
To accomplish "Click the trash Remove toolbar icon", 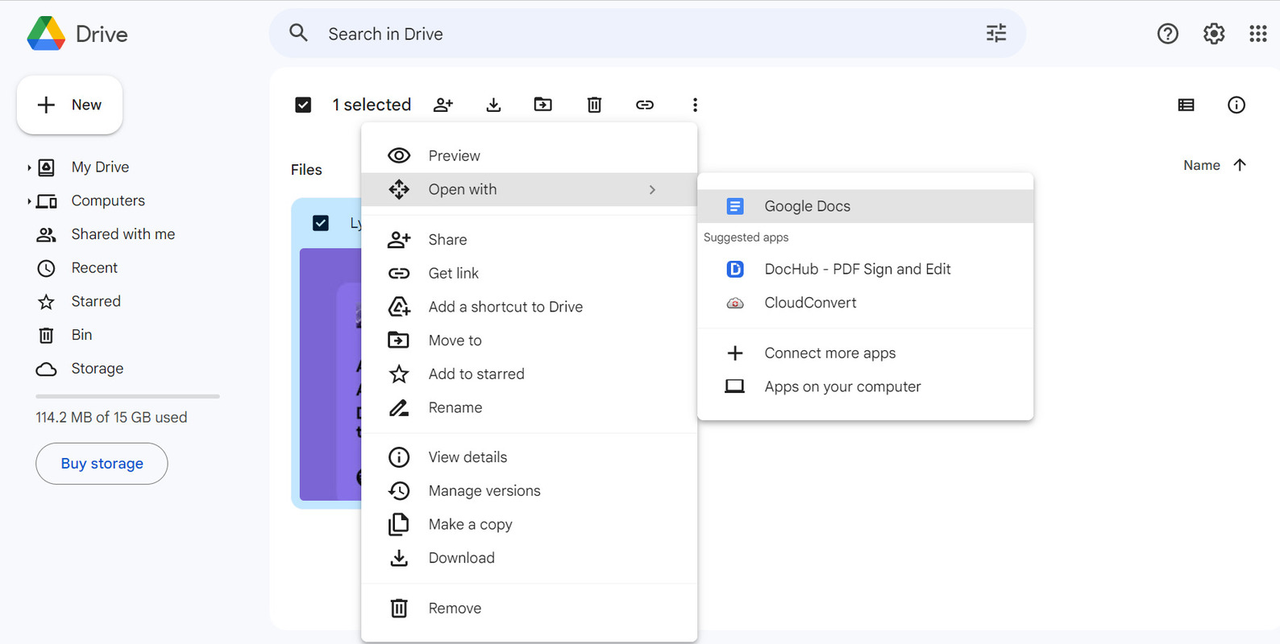I will [594, 105].
